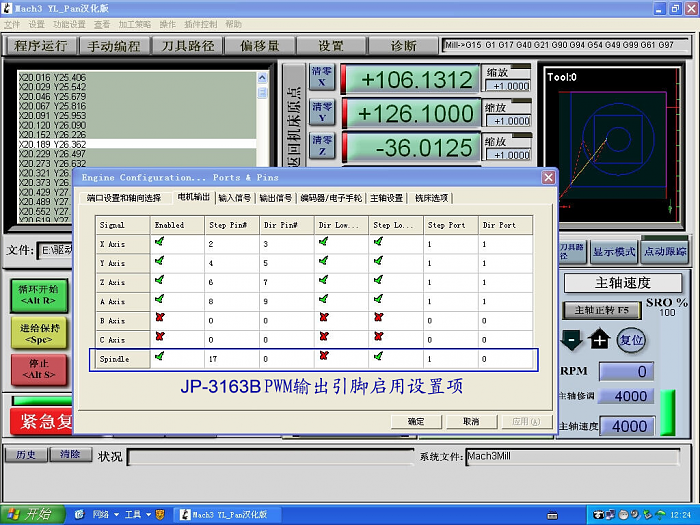Switch to 输出信号 tab
Viewport: 700px width, 525px height.
[275, 198]
